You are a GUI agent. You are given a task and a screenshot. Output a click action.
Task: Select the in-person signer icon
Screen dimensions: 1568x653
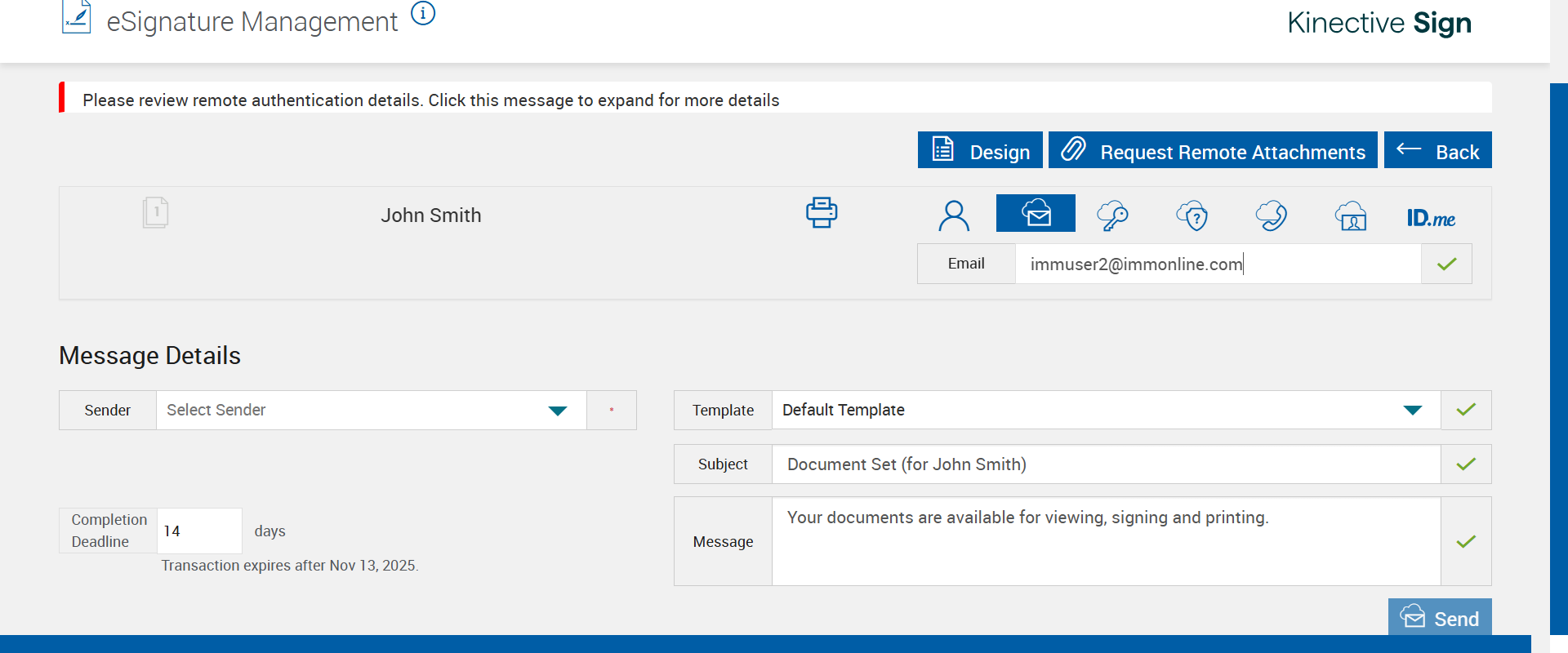tap(954, 215)
